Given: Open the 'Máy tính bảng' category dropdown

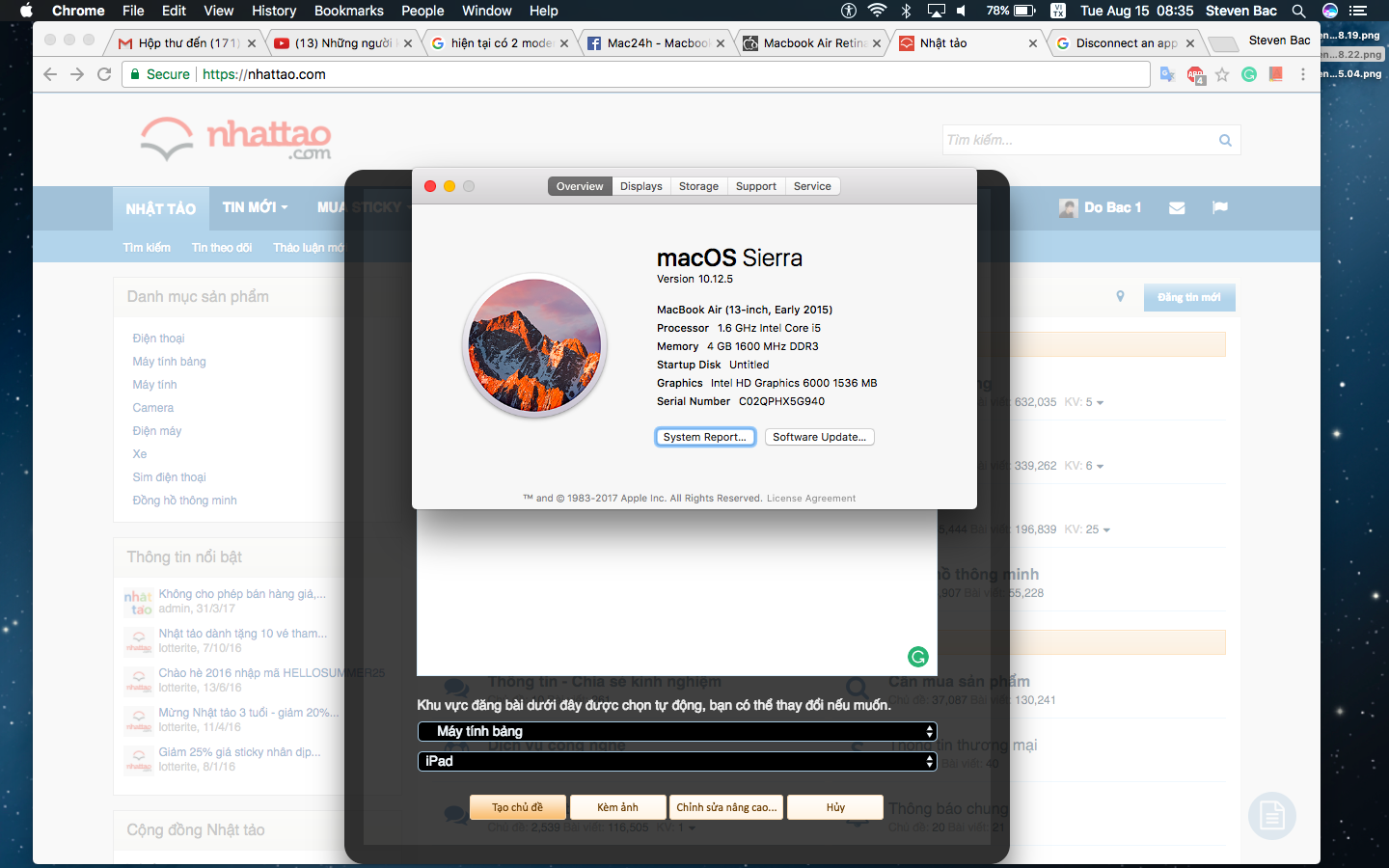Looking at the screenshot, I should click(x=677, y=731).
